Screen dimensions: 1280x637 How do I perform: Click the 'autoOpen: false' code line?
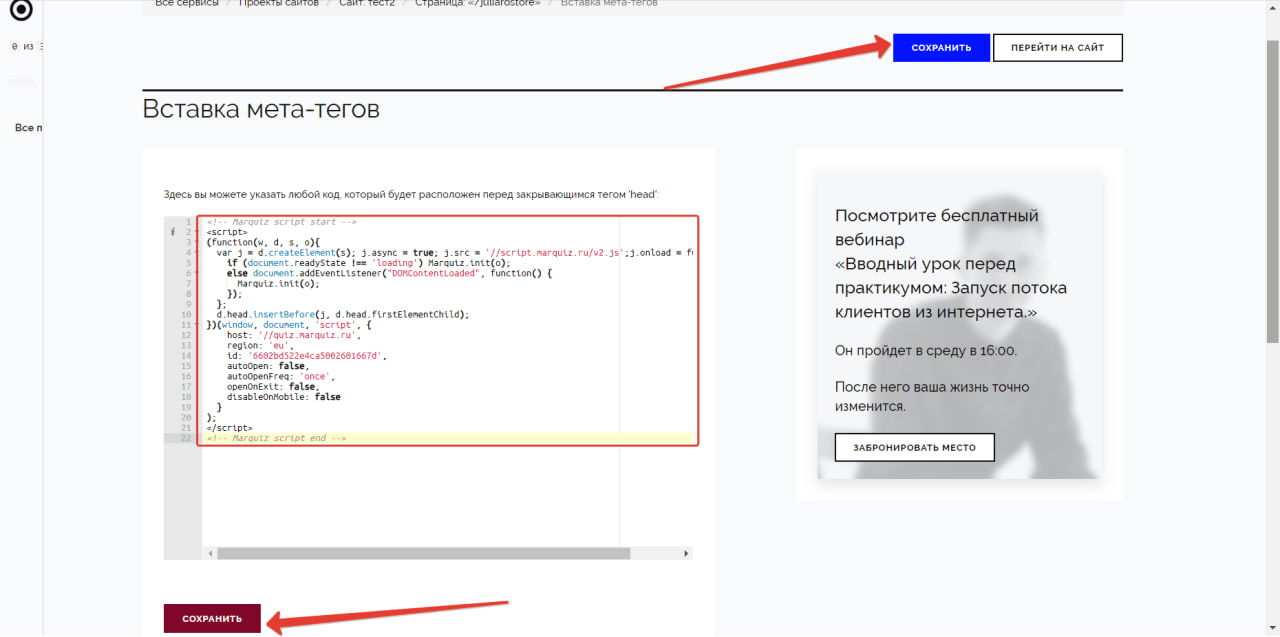[268, 366]
